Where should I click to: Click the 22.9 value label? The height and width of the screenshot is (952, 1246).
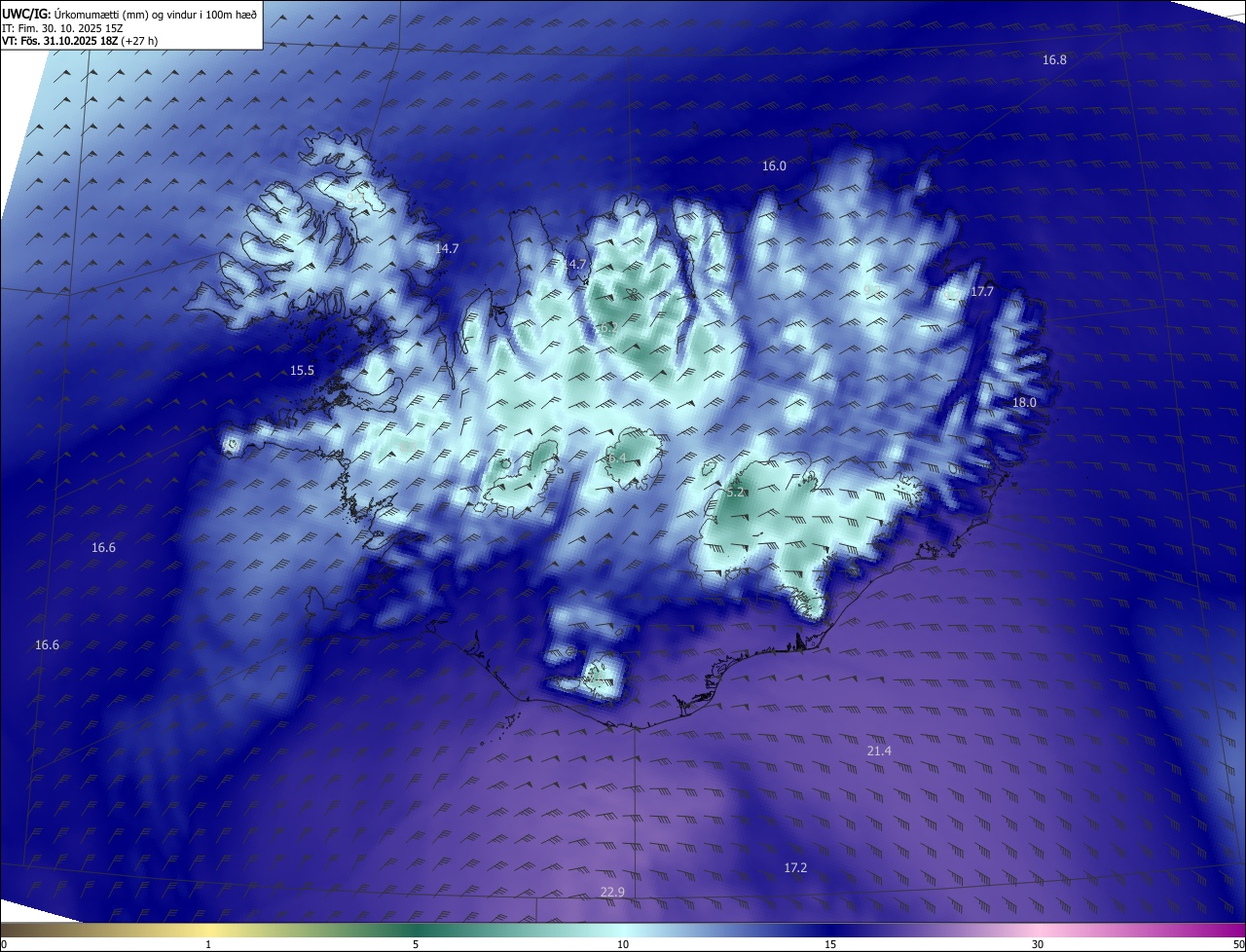[612, 893]
